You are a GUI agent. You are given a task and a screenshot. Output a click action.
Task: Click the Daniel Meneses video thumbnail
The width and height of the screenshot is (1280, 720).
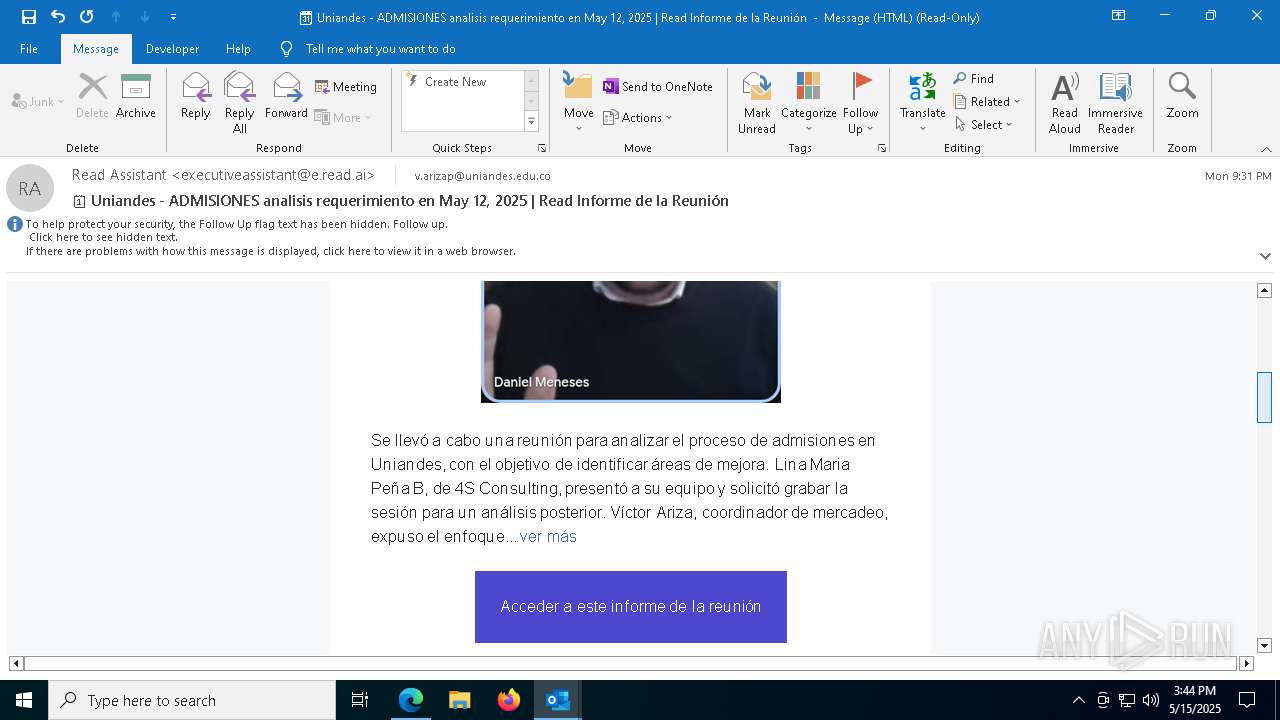(x=631, y=342)
